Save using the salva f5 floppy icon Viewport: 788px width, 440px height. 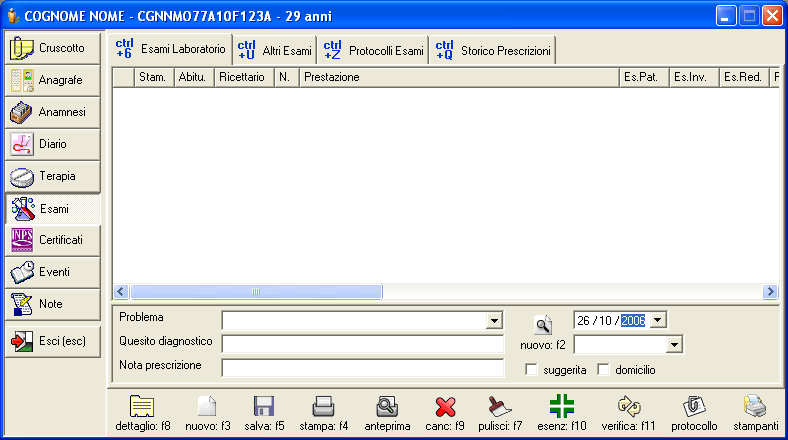tap(264, 406)
